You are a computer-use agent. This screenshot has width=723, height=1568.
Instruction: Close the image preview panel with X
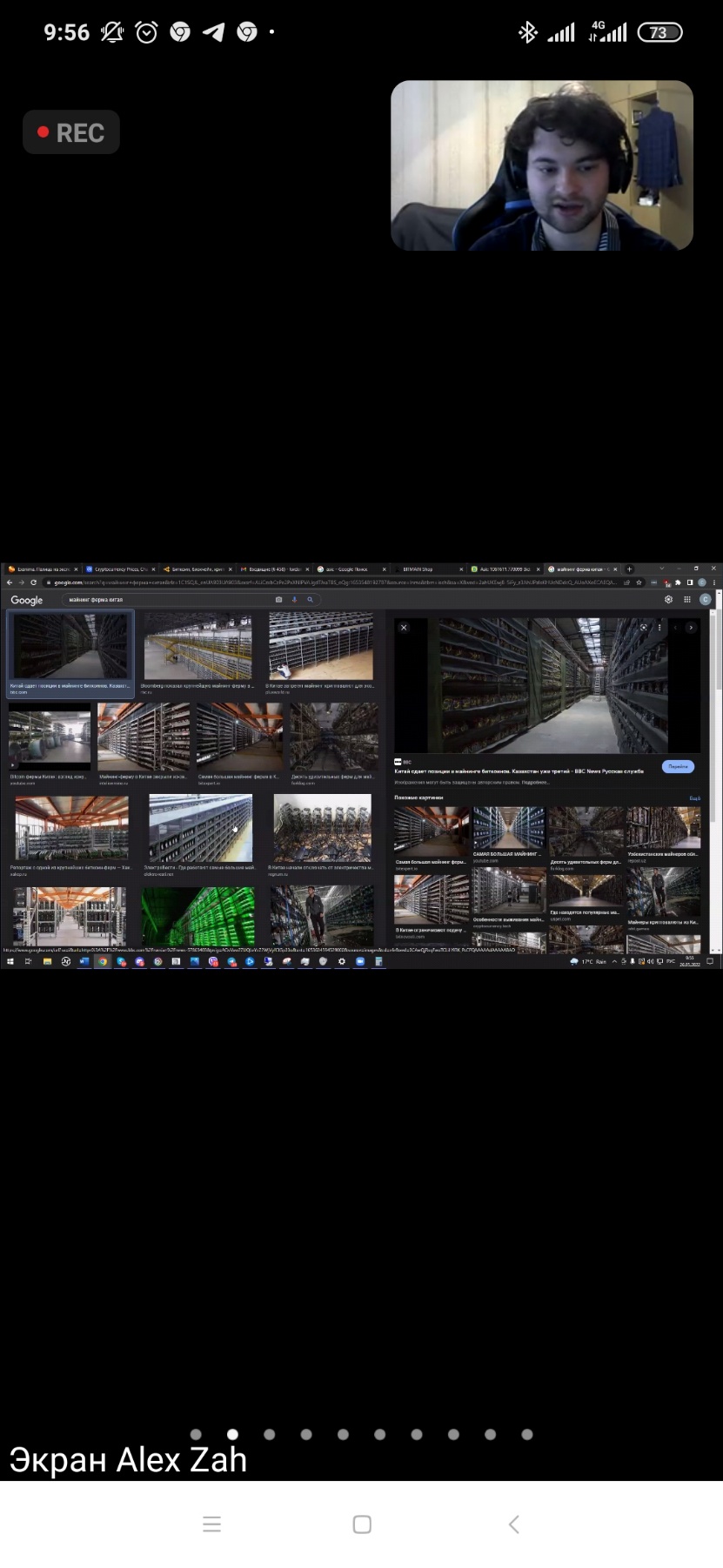[x=404, y=627]
